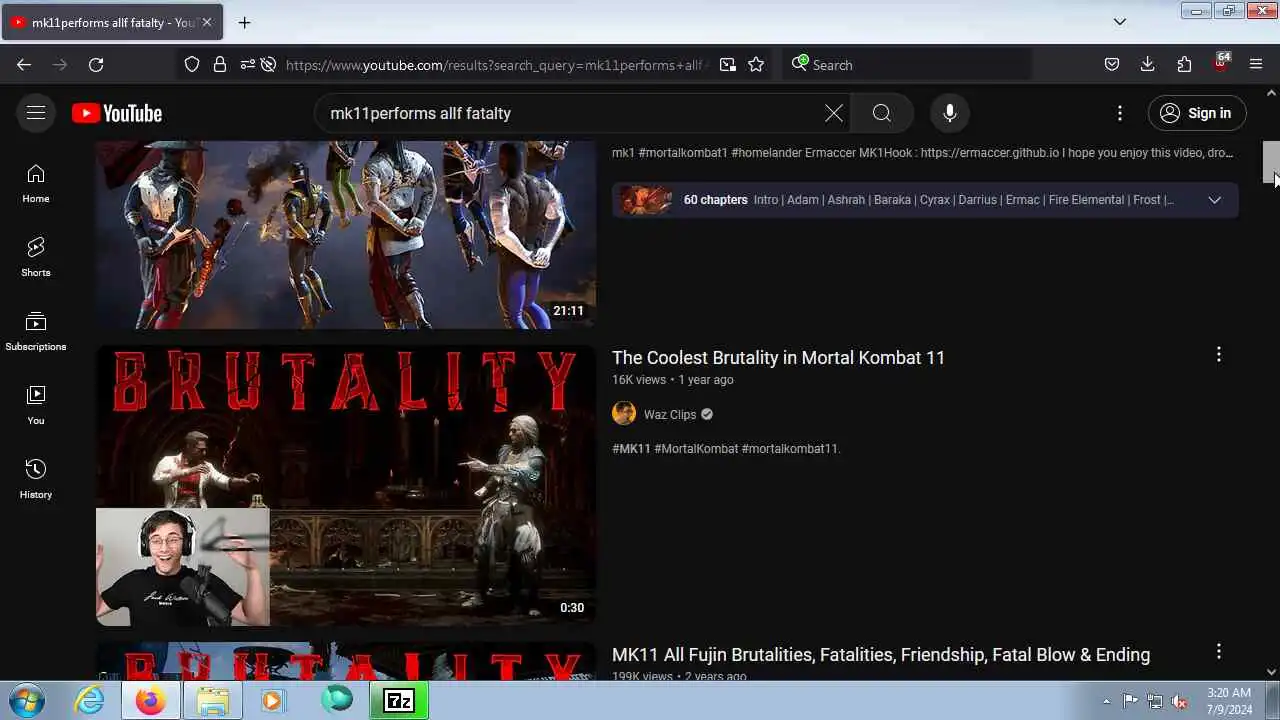Open the Brutality 0:30 video thumbnail
The image size is (1280, 720).
(346, 485)
